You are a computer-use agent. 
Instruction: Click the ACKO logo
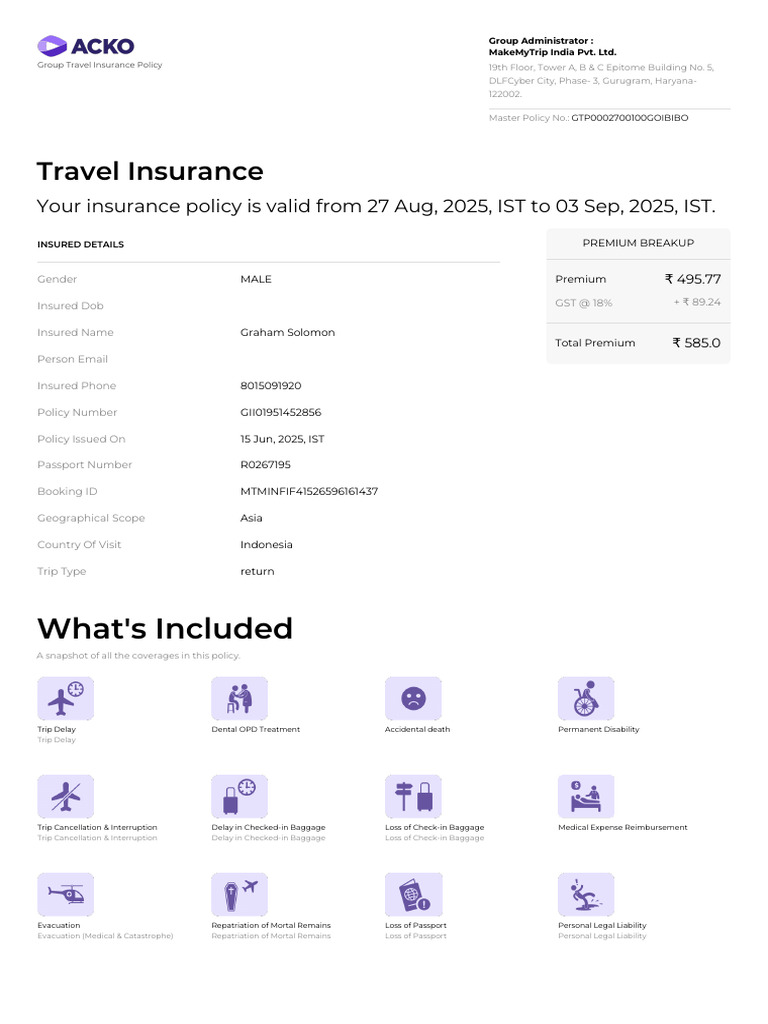86,46
